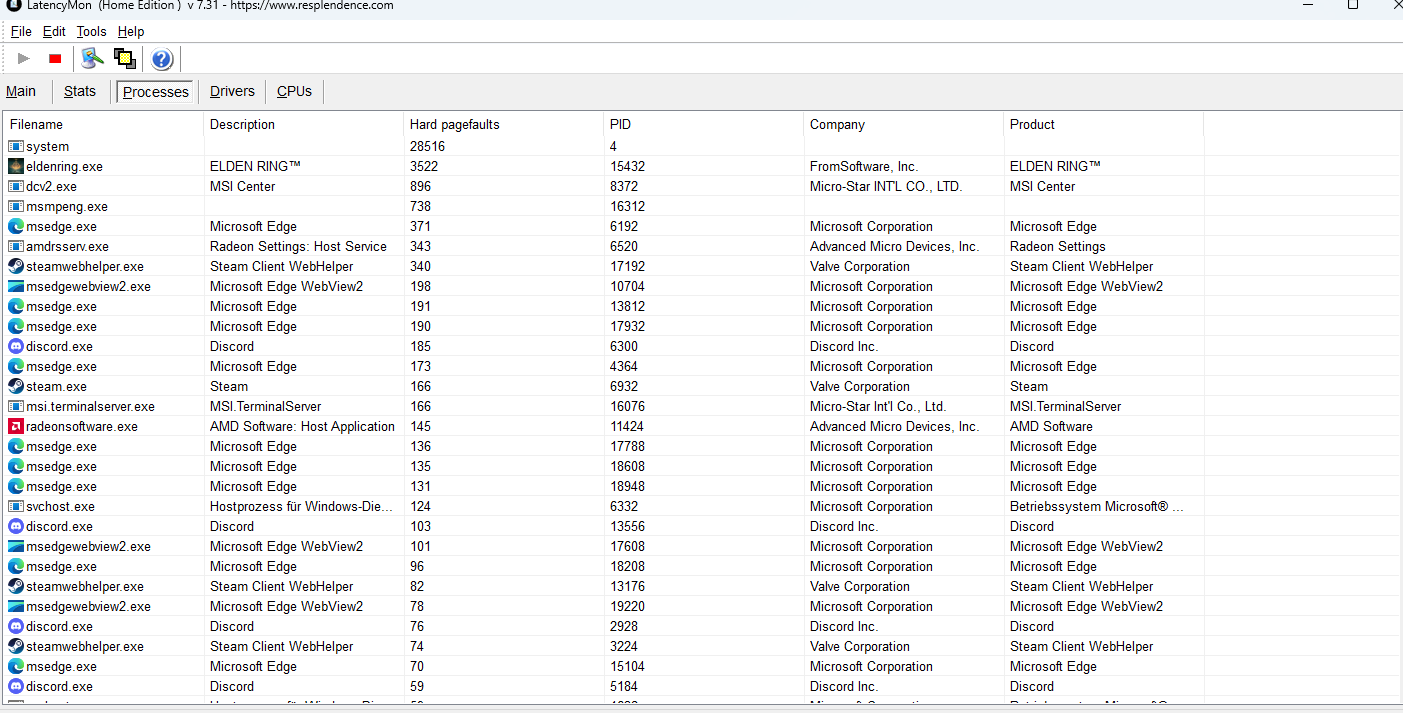Screen dimensions: 1403x713
Task: Click the eldenring.exe process icon
Action: coord(16,166)
